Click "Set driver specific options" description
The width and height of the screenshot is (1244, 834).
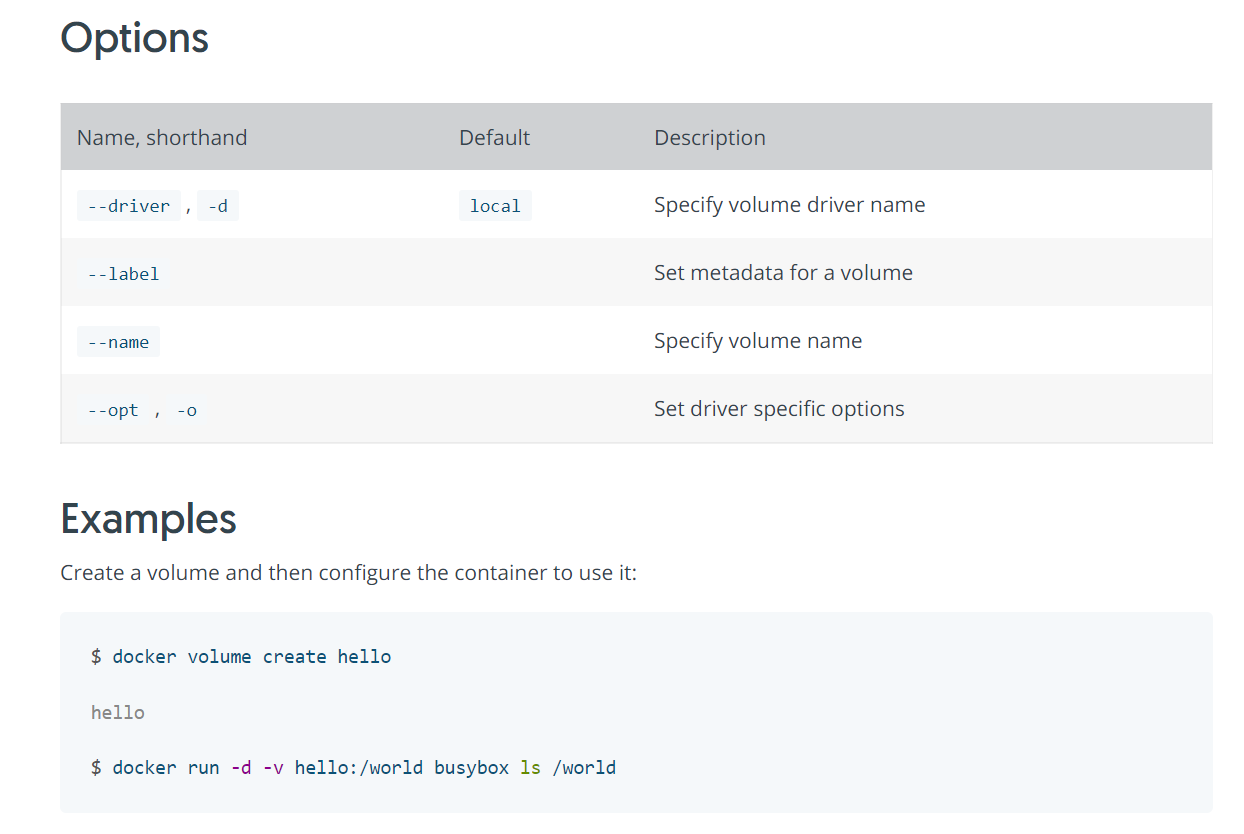[x=779, y=409]
